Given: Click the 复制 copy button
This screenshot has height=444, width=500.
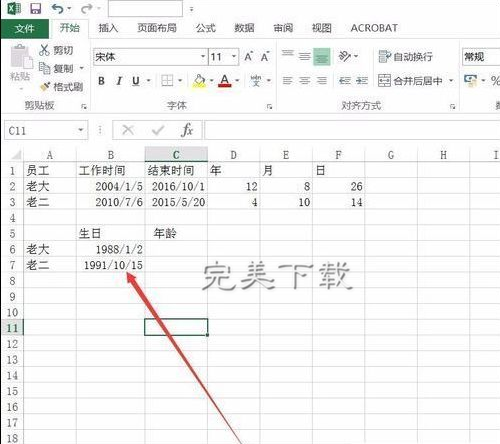Looking at the screenshot, I should [56, 68].
